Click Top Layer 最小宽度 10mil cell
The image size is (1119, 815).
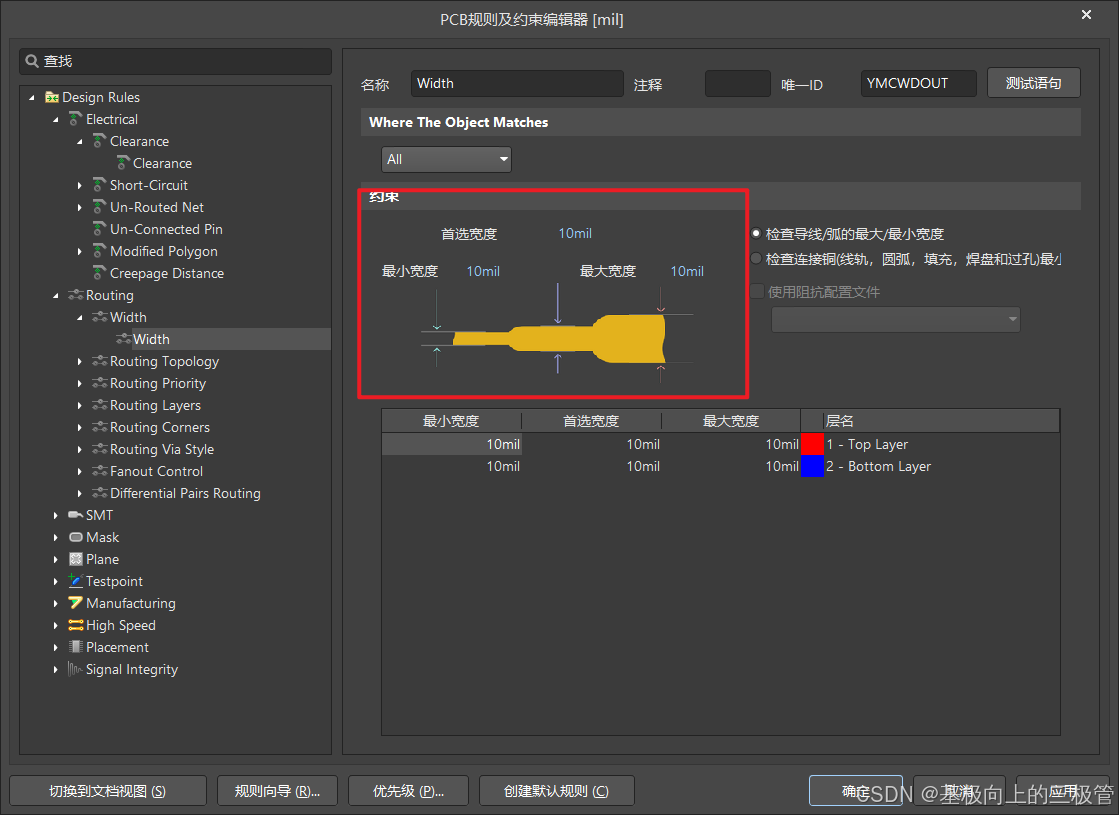(452, 444)
